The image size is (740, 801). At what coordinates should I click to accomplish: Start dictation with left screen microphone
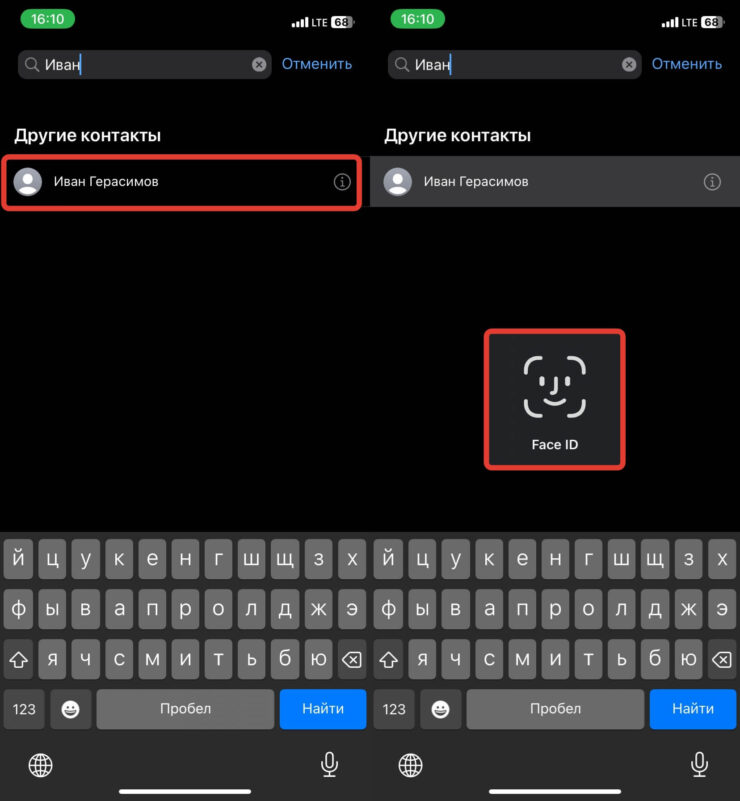click(x=329, y=765)
